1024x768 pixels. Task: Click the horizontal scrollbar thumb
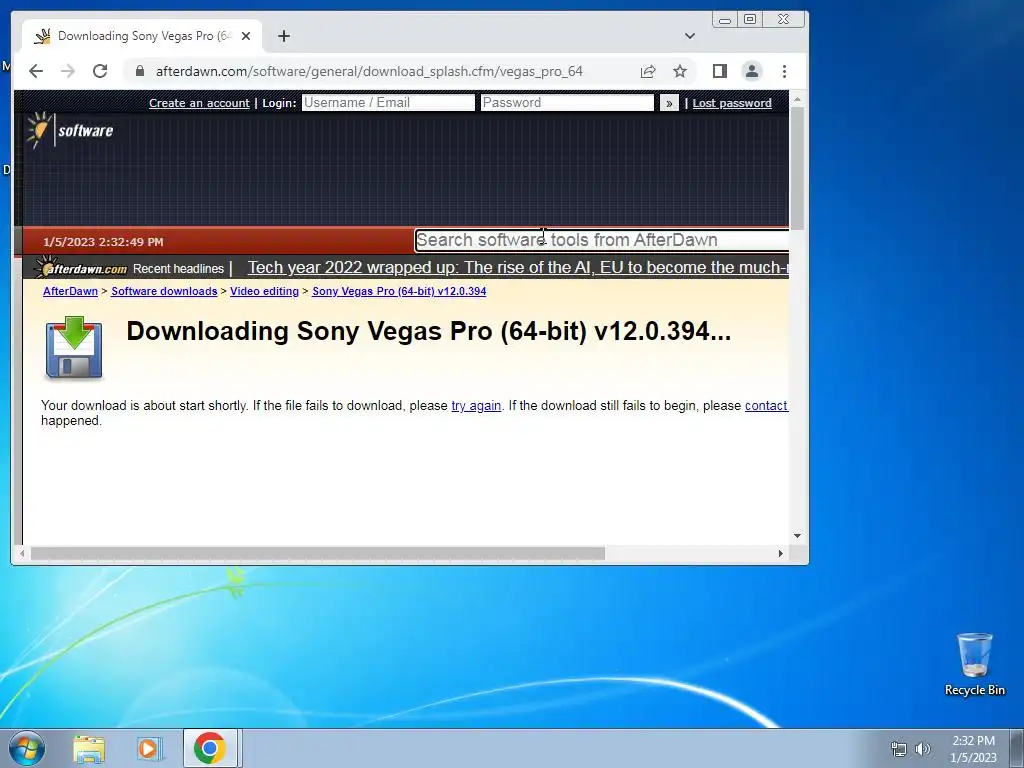pos(317,554)
